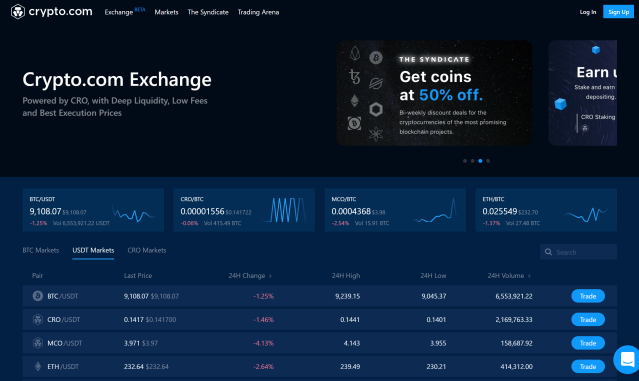Open the Exchange menu item

click(x=119, y=12)
